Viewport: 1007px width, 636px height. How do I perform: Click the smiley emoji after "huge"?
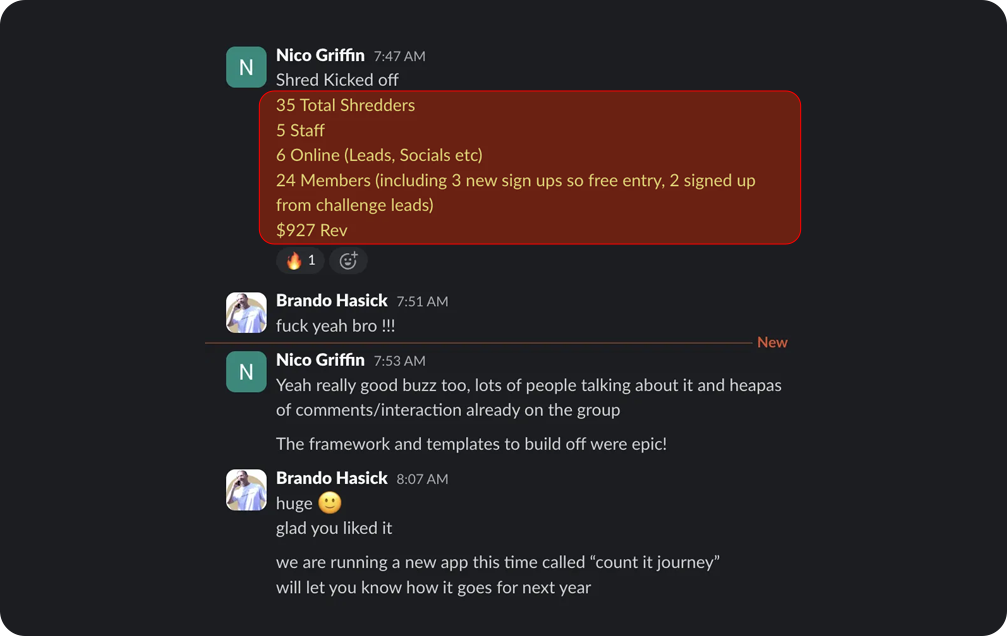pyautogui.click(x=329, y=503)
